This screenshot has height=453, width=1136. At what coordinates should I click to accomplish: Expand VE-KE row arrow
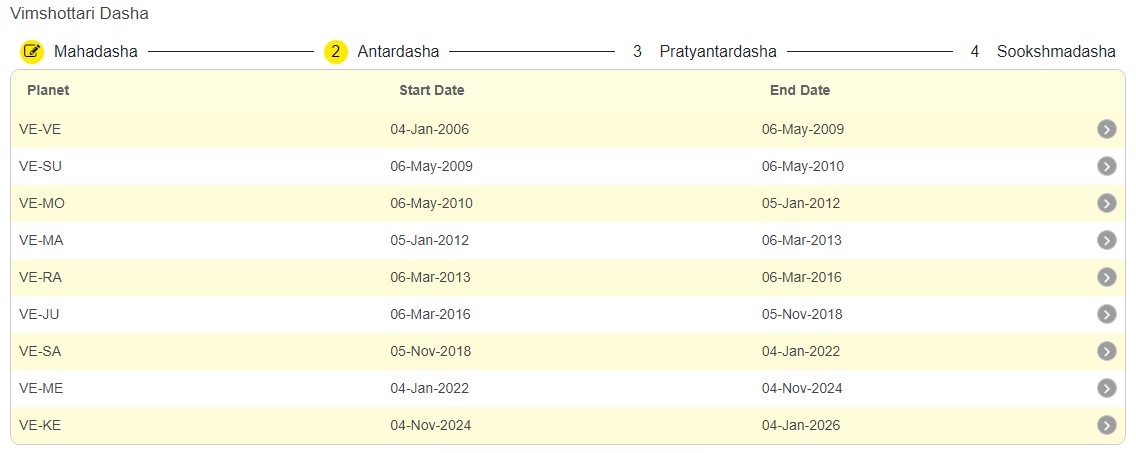pos(1106,425)
